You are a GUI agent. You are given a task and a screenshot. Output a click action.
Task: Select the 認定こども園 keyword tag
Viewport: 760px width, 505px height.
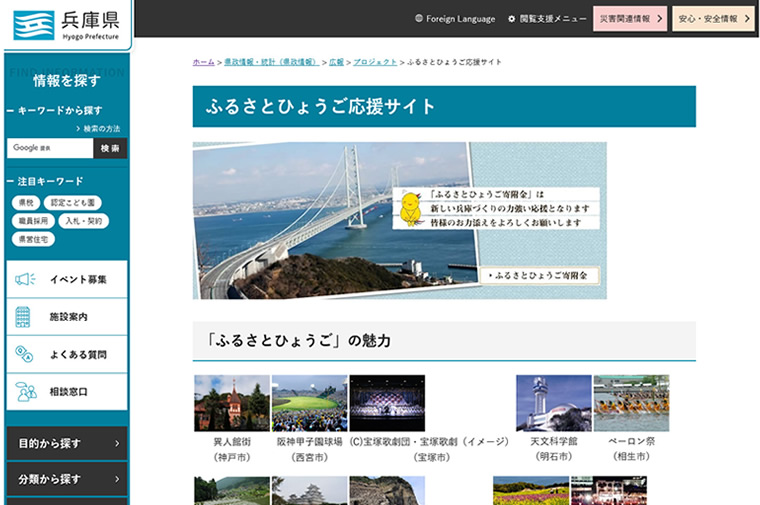coord(73,203)
